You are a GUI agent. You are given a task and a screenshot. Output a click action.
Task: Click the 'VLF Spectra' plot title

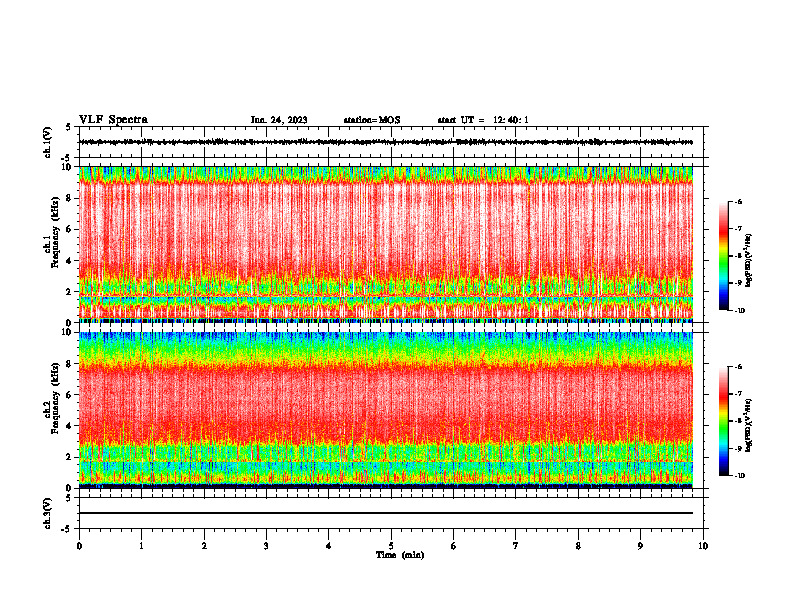click(x=113, y=120)
